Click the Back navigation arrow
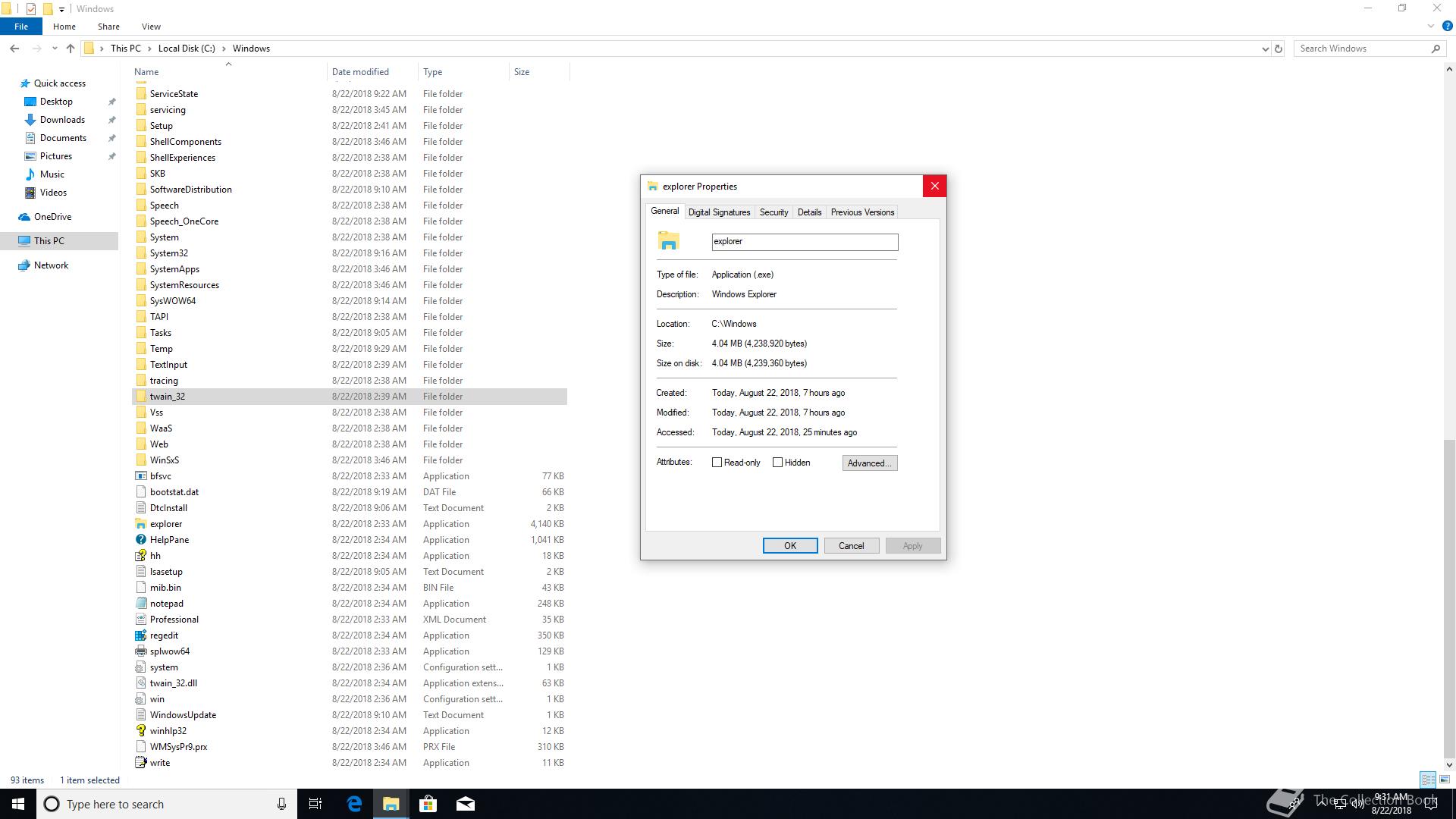The height and width of the screenshot is (819, 1456). [x=14, y=49]
